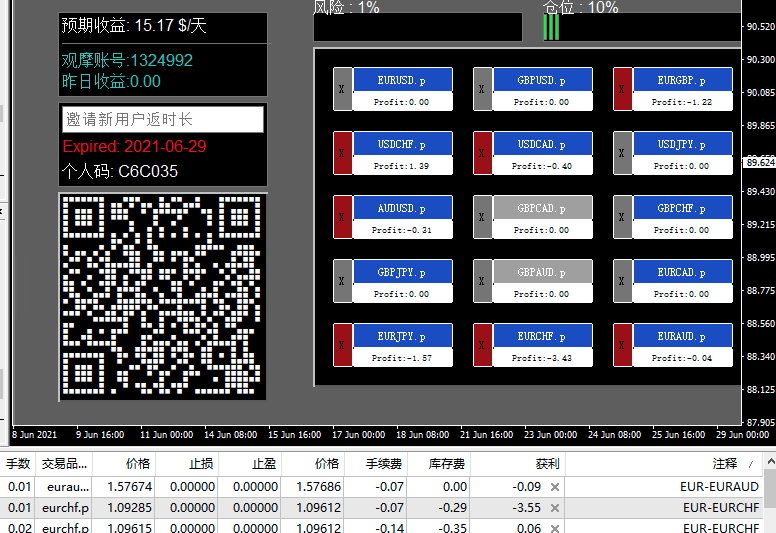Sort orders by the 止损 column header
The width and height of the screenshot is (776, 533).
pos(187,464)
